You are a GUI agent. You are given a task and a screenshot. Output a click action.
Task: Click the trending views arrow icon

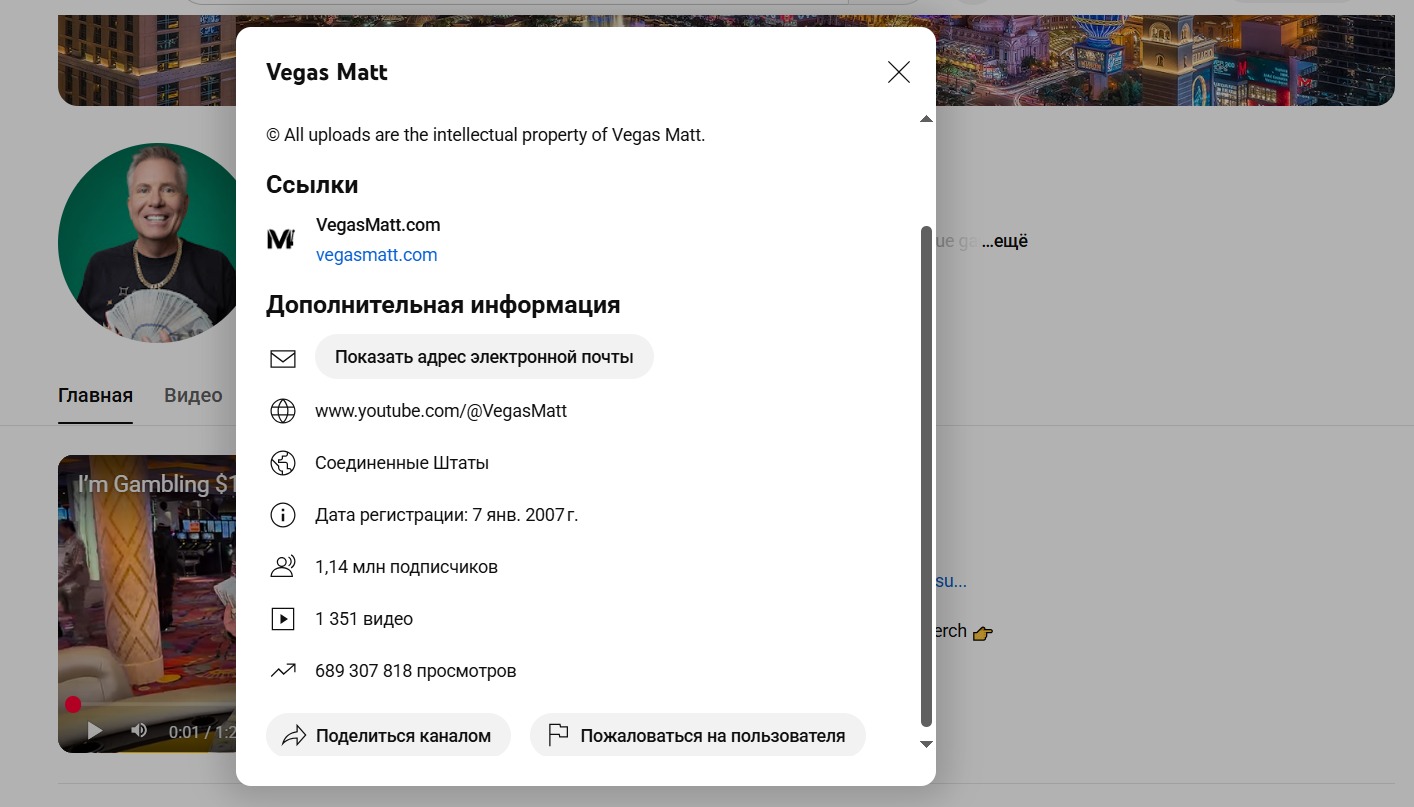click(283, 671)
